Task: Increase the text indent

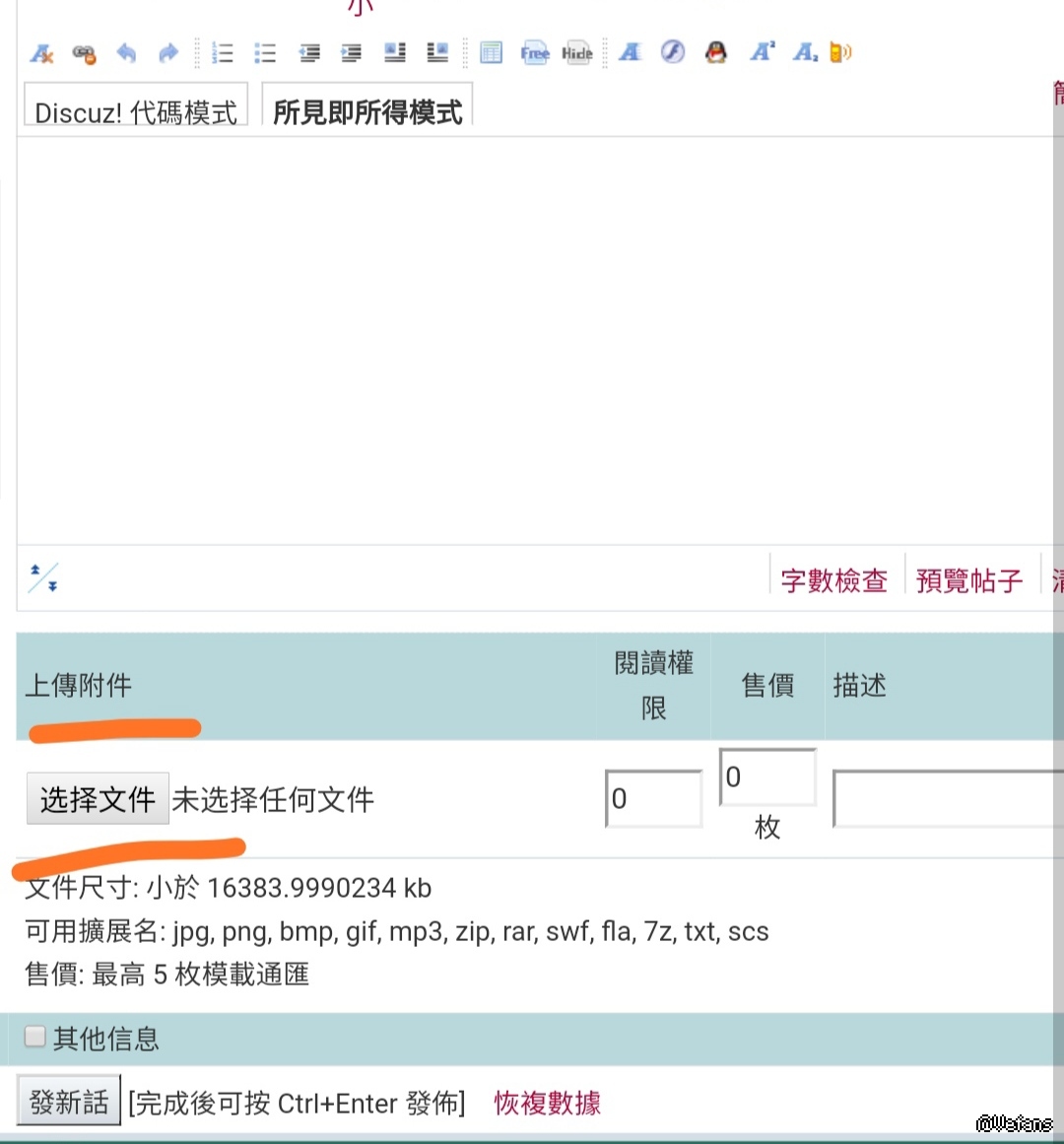Action: (352, 52)
